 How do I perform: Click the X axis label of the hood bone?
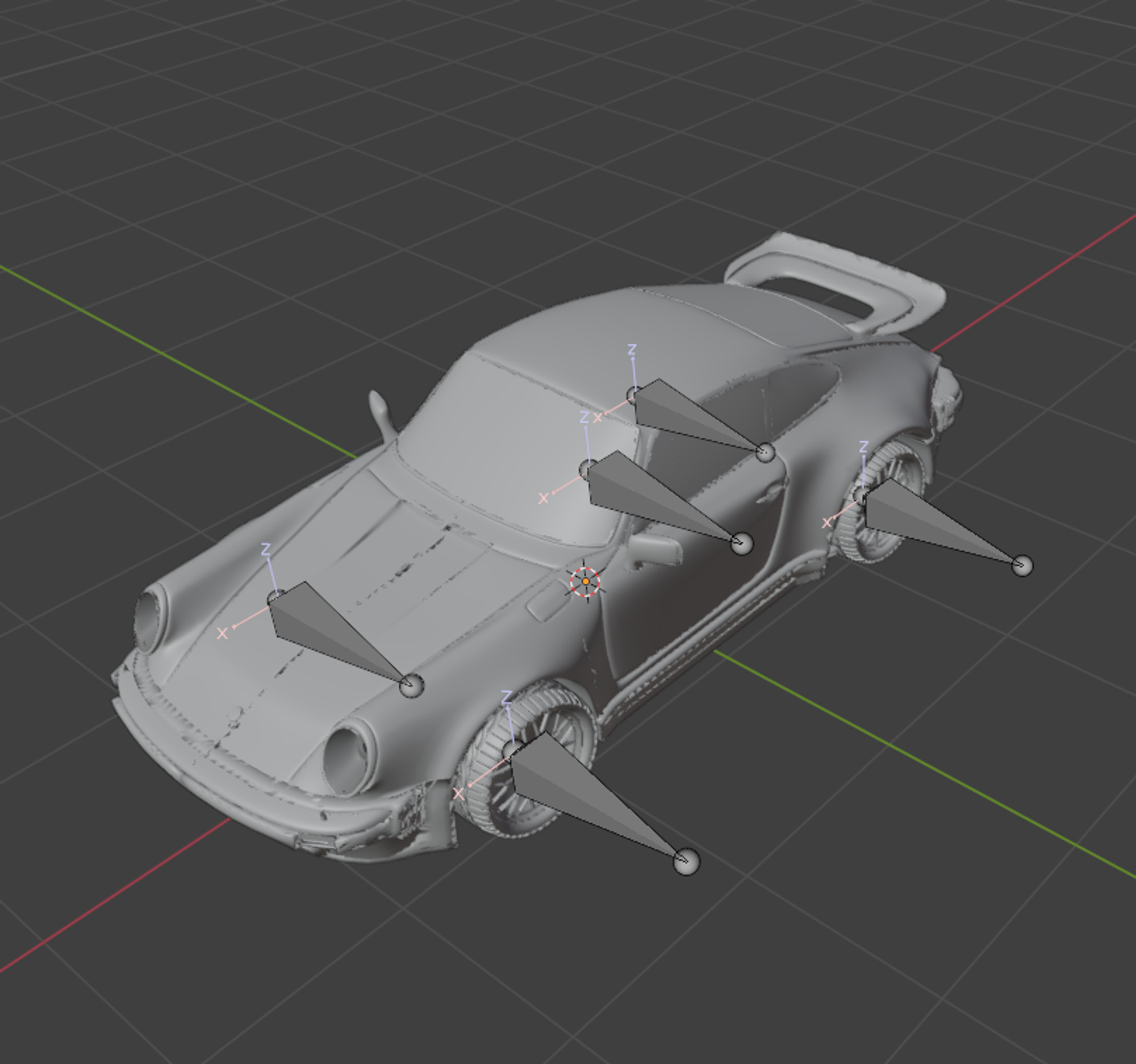coord(222,634)
